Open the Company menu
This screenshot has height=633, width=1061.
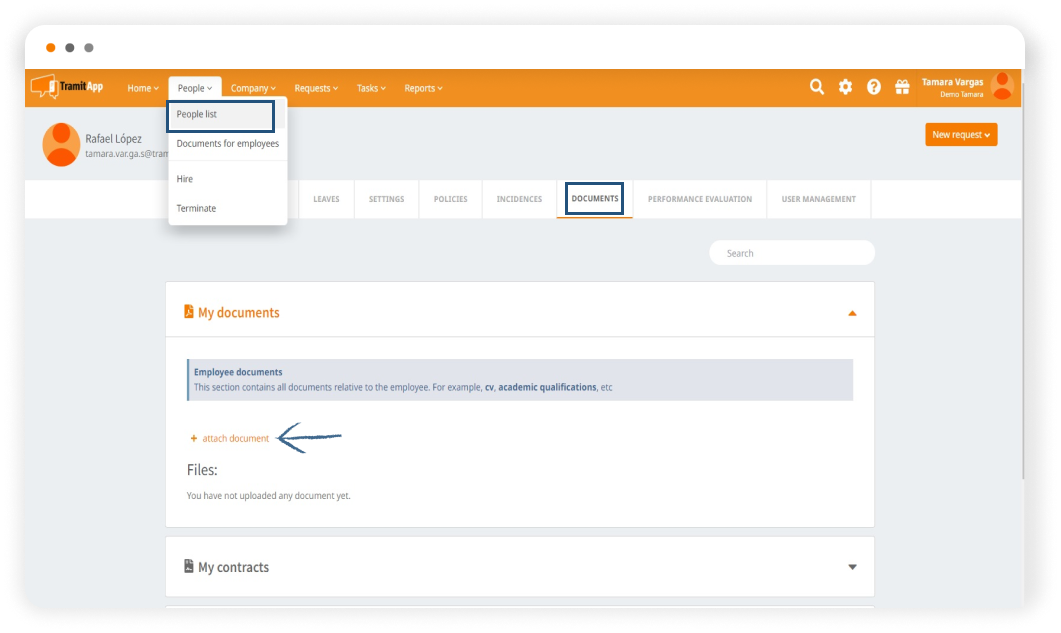tap(253, 88)
